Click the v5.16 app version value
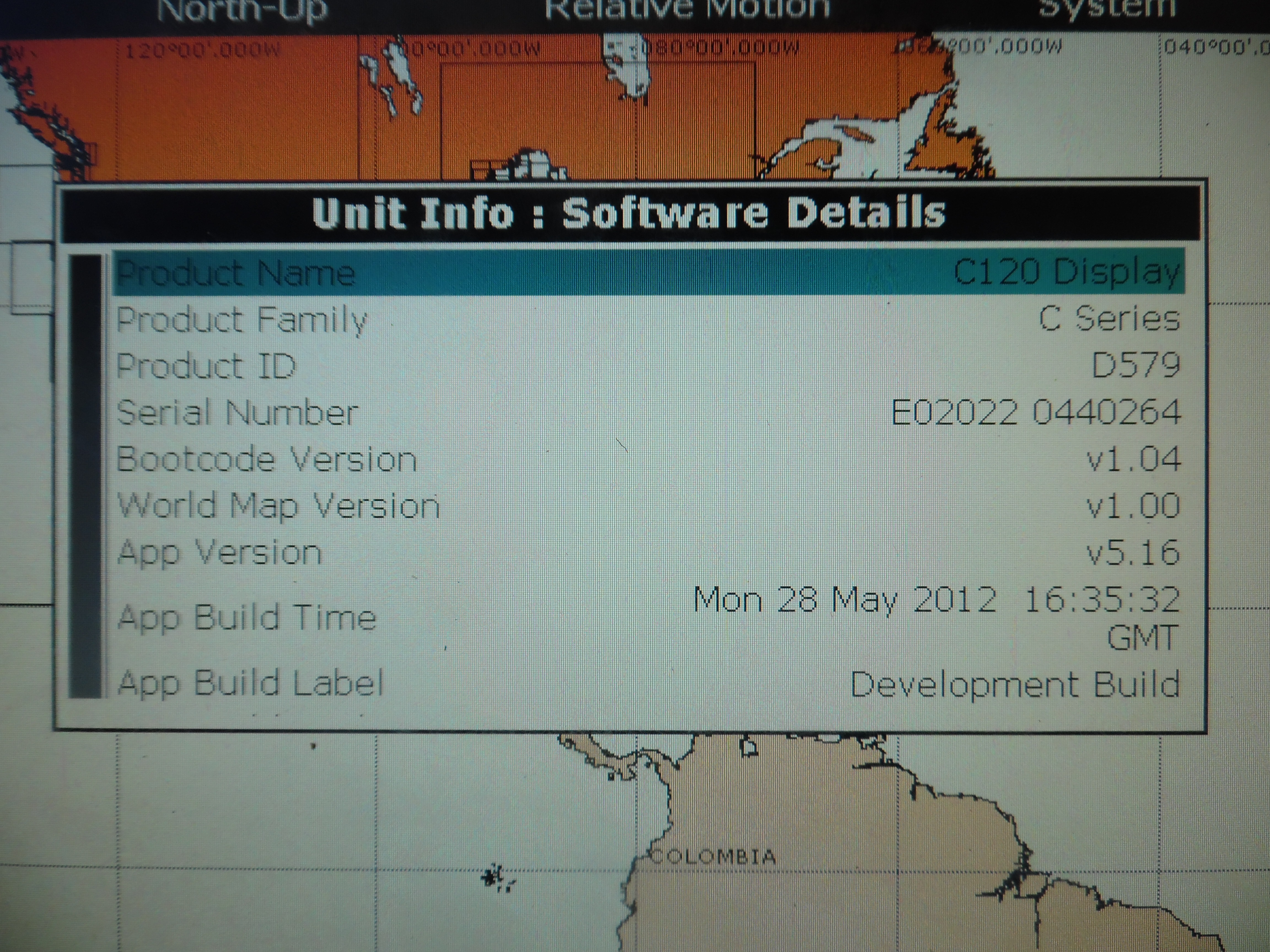 (x=1133, y=553)
